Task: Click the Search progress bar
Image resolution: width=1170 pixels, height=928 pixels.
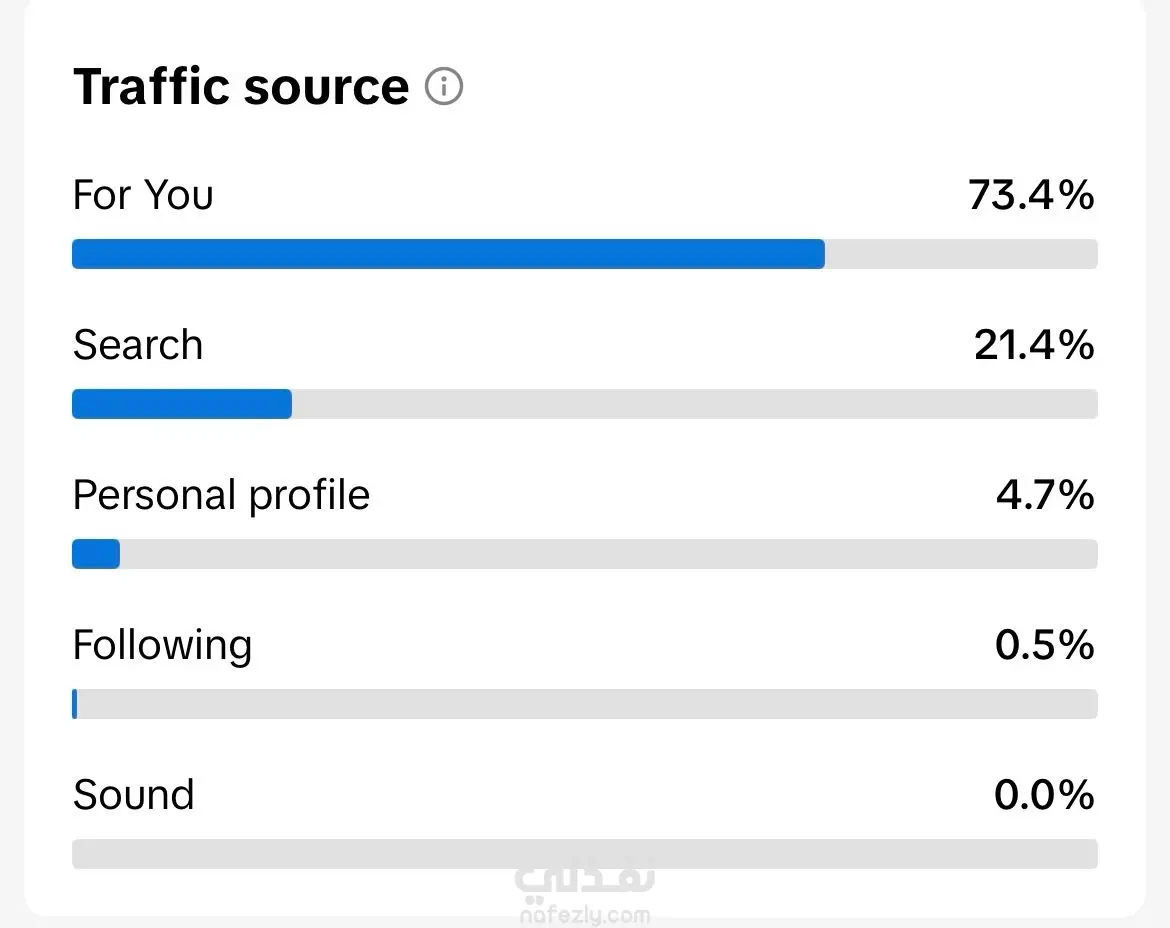Action: [x=584, y=404]
